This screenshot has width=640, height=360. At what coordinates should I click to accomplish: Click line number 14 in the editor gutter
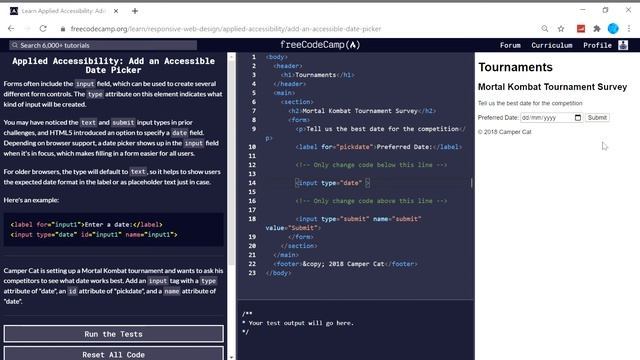click(252, 183)
